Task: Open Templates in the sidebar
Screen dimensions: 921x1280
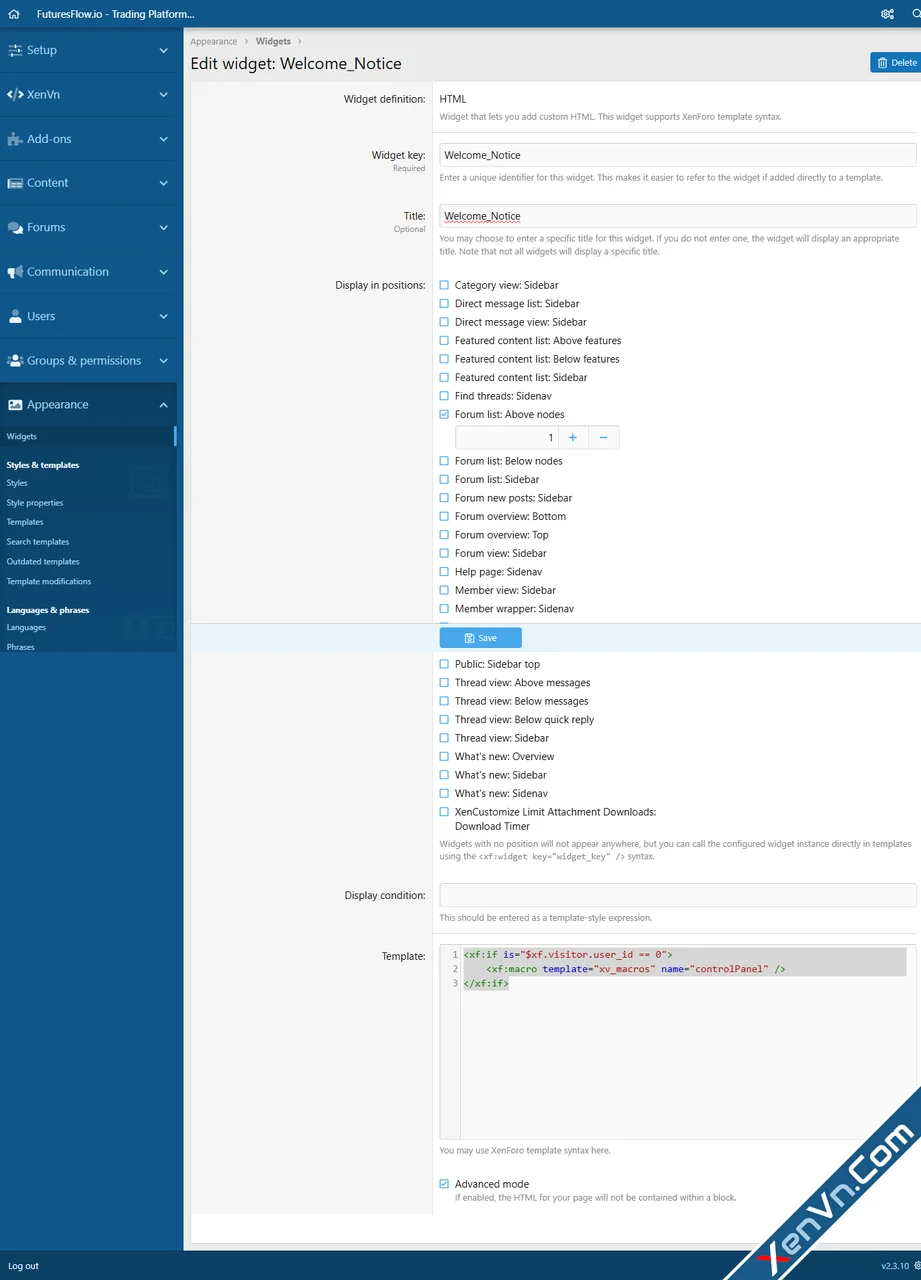Action: [25, 522]
